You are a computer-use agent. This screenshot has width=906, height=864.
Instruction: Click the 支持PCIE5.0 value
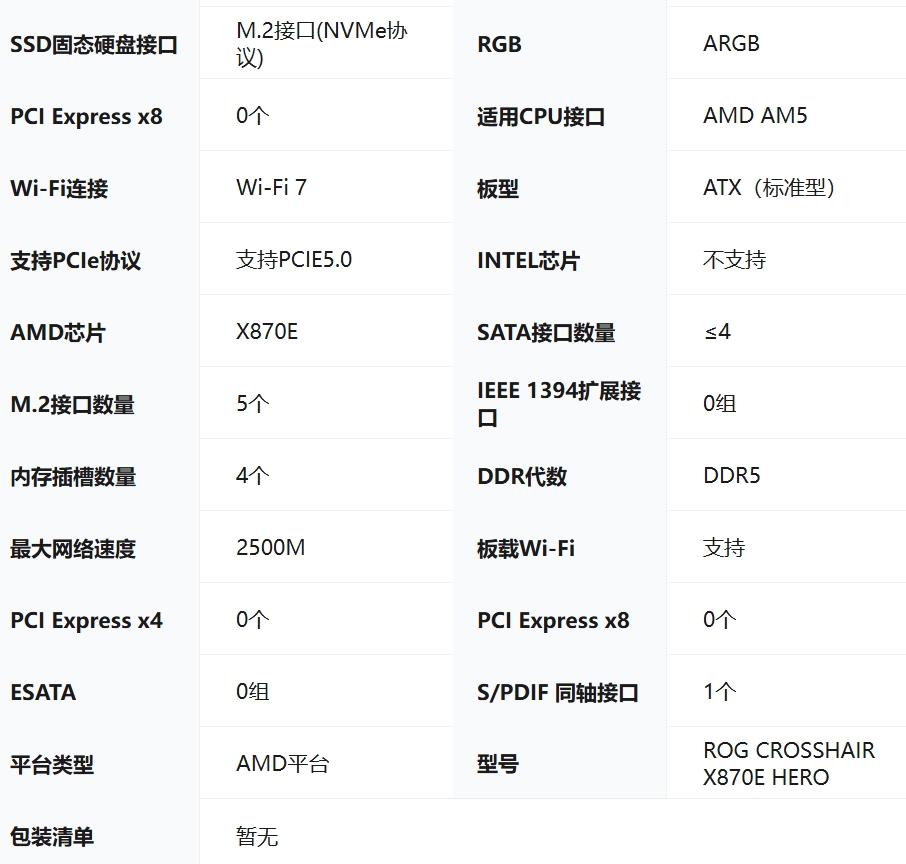(294, 259)
